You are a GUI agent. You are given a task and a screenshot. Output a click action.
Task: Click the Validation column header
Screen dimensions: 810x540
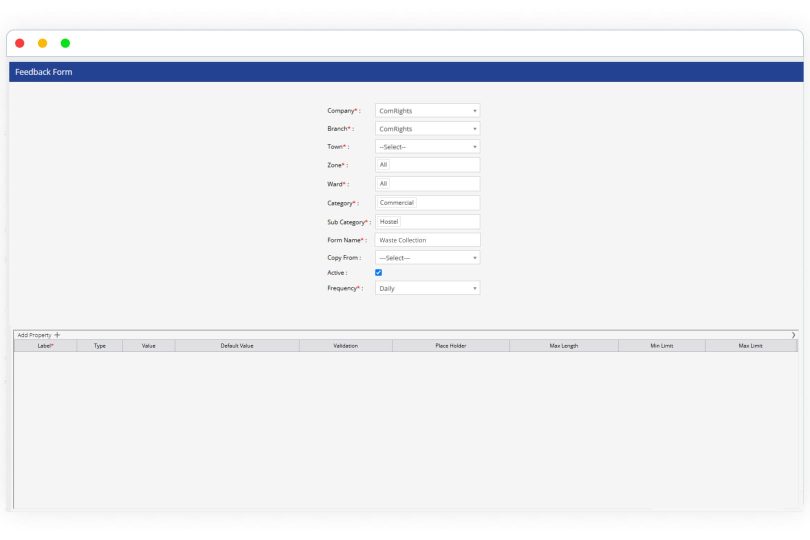tap(345, 346)
